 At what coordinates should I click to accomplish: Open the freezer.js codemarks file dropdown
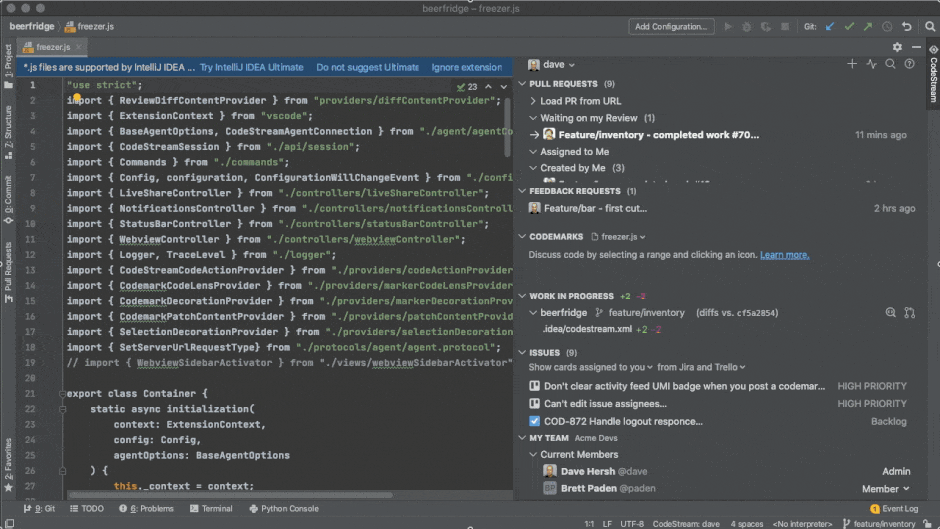[618, 237]
